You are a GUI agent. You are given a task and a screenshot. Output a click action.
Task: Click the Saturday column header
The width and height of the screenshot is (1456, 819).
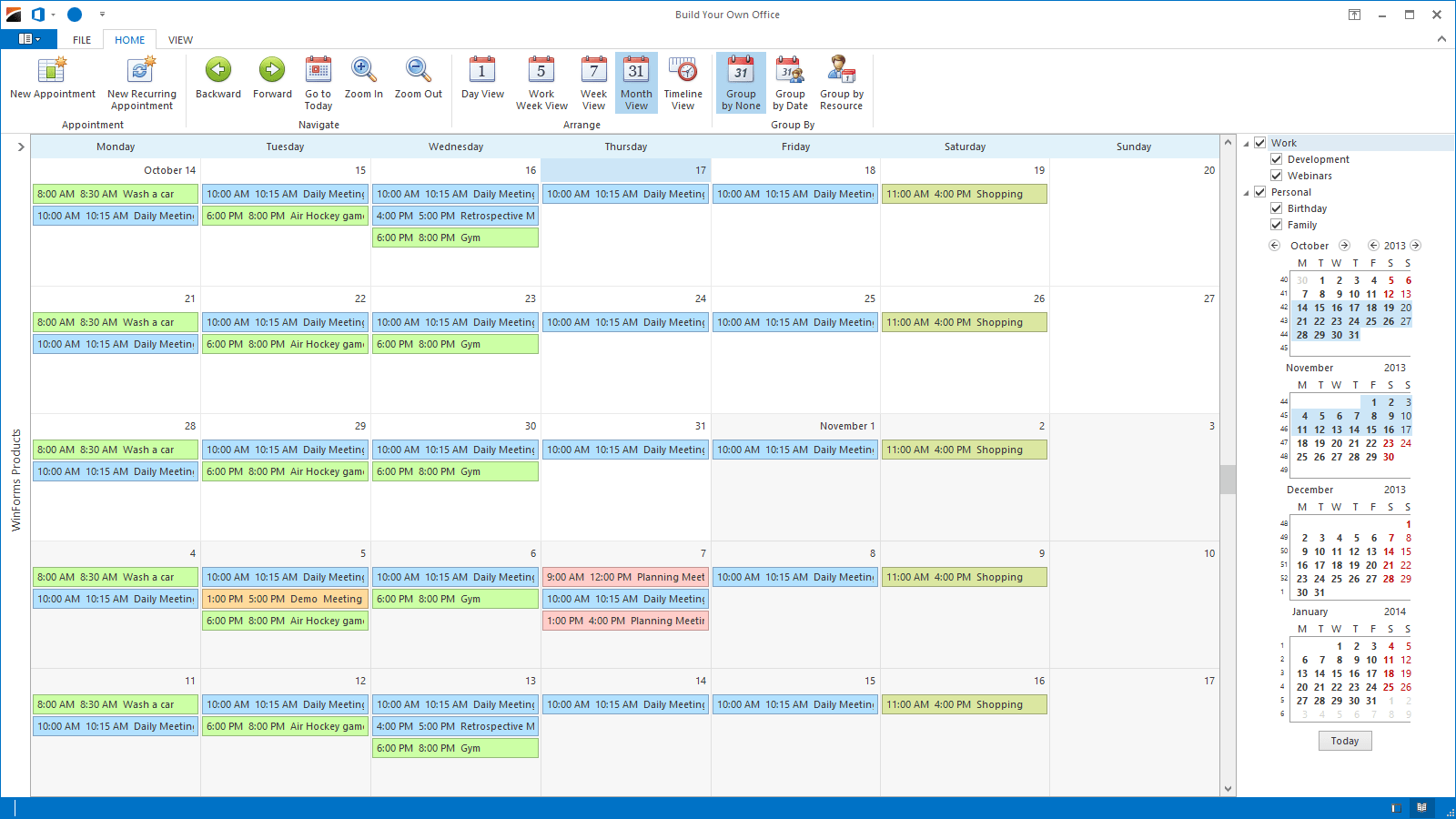click(x=965, y=147)
